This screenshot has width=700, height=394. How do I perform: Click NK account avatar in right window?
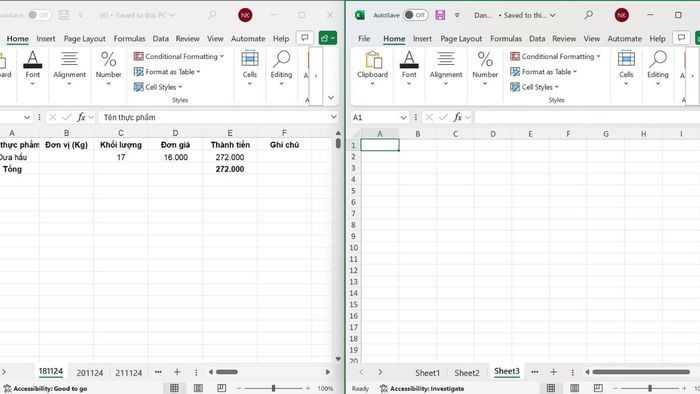[x=621, y=15]
